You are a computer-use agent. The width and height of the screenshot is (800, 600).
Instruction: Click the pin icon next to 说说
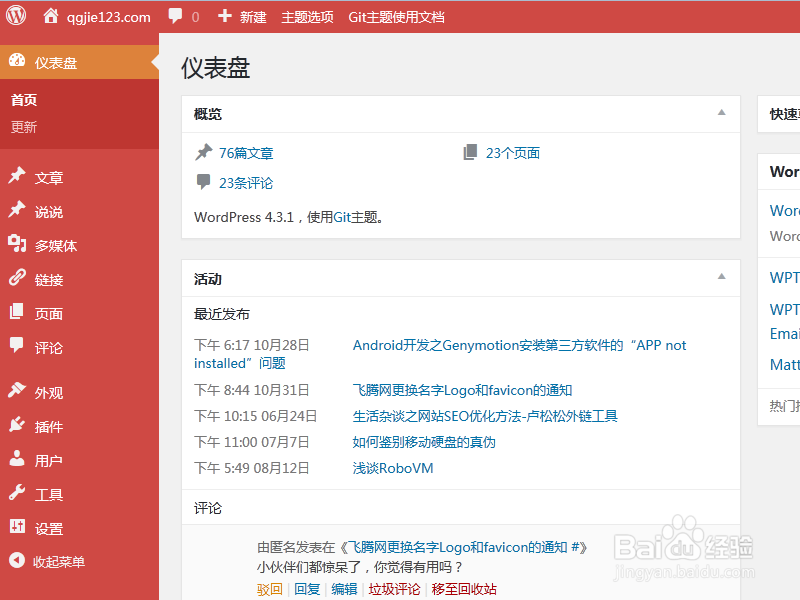click(x=17, y=210)
